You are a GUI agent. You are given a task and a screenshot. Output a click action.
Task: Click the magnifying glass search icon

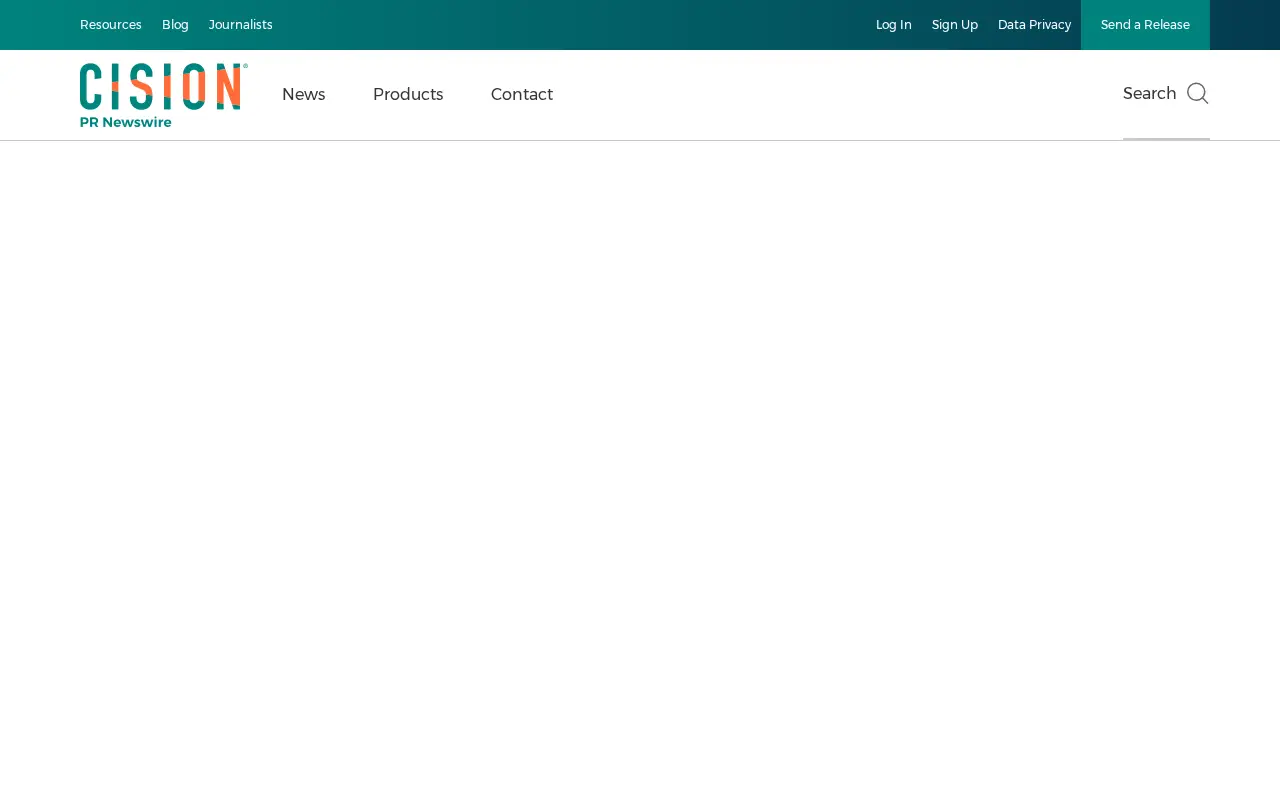tap(1198, 93)
